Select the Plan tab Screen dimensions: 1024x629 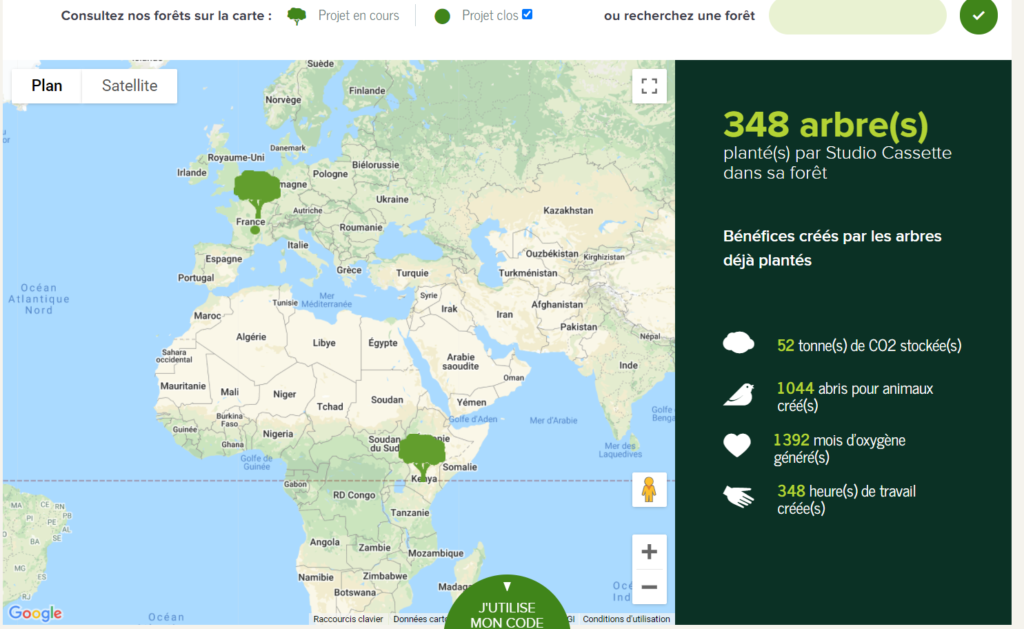pos(46,86)
